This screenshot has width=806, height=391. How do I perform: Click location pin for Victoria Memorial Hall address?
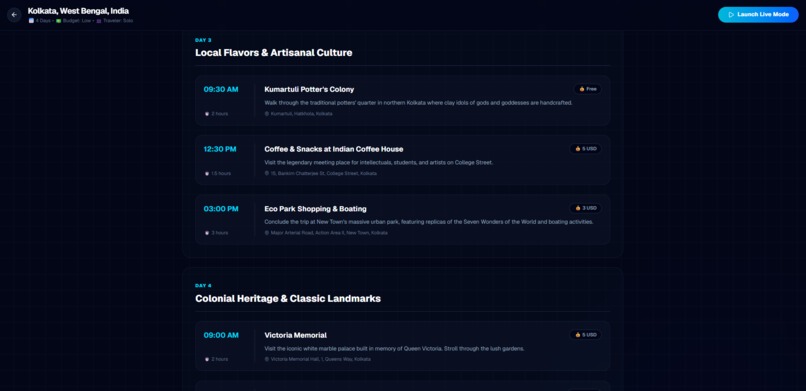pyautogui.click(x=267, y=360)
